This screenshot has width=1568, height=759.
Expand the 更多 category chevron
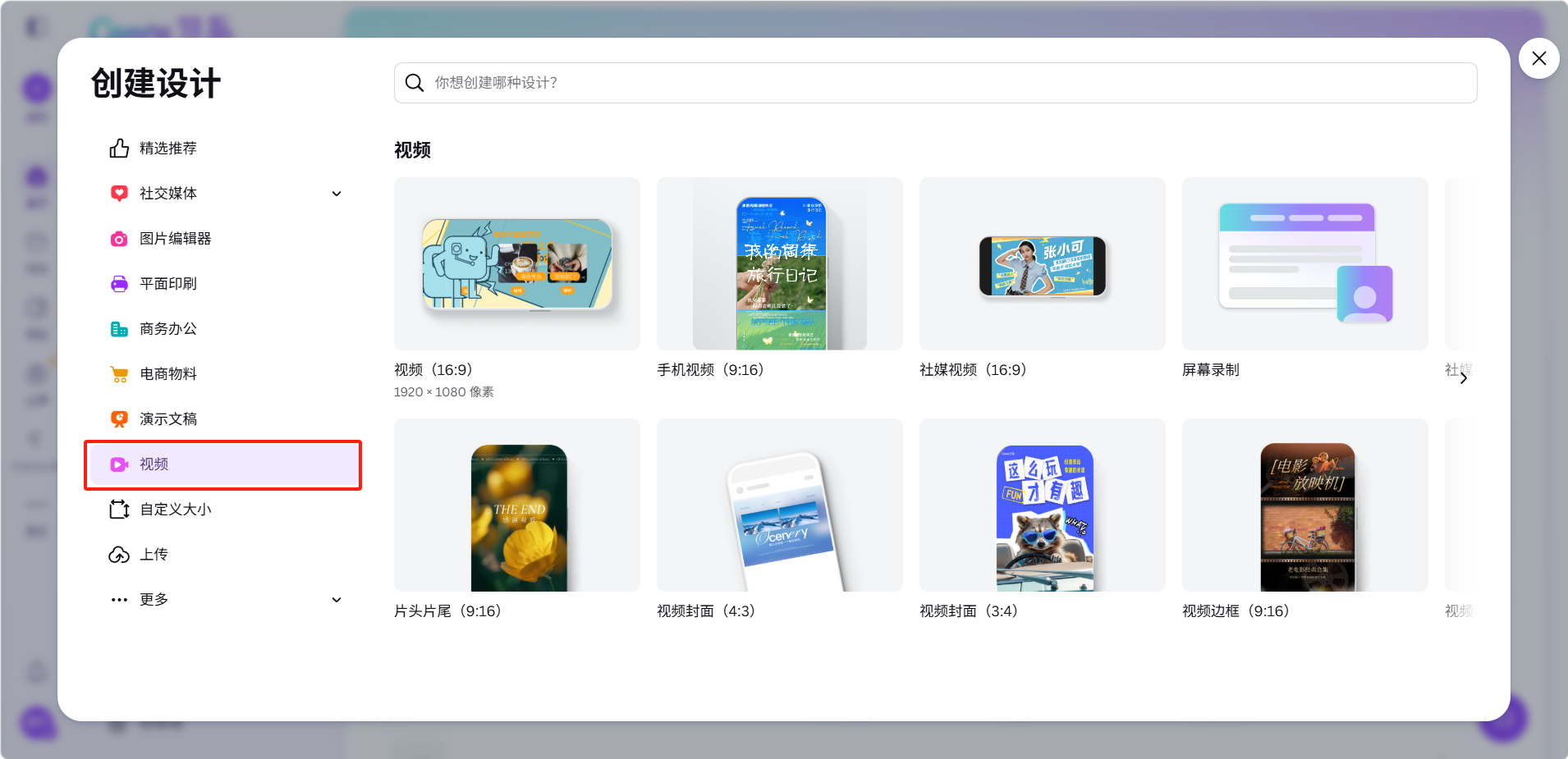[x=337, y=600]
